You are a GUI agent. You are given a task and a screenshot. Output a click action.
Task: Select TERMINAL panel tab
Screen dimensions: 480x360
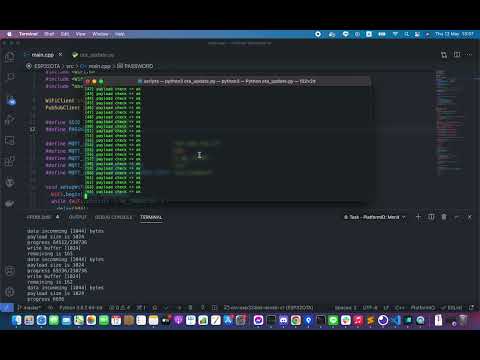coord(151,217)
